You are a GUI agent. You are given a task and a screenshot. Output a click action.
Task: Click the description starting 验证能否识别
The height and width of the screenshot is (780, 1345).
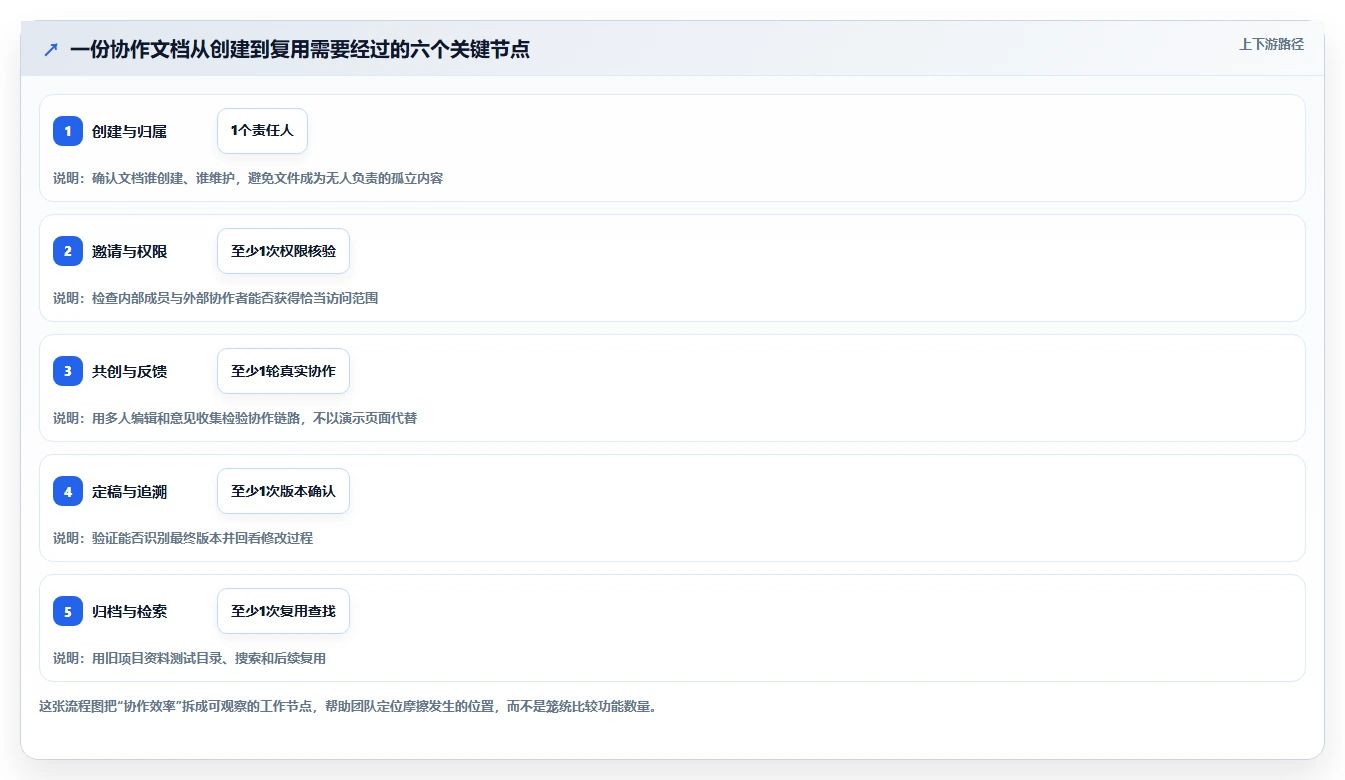183,538
